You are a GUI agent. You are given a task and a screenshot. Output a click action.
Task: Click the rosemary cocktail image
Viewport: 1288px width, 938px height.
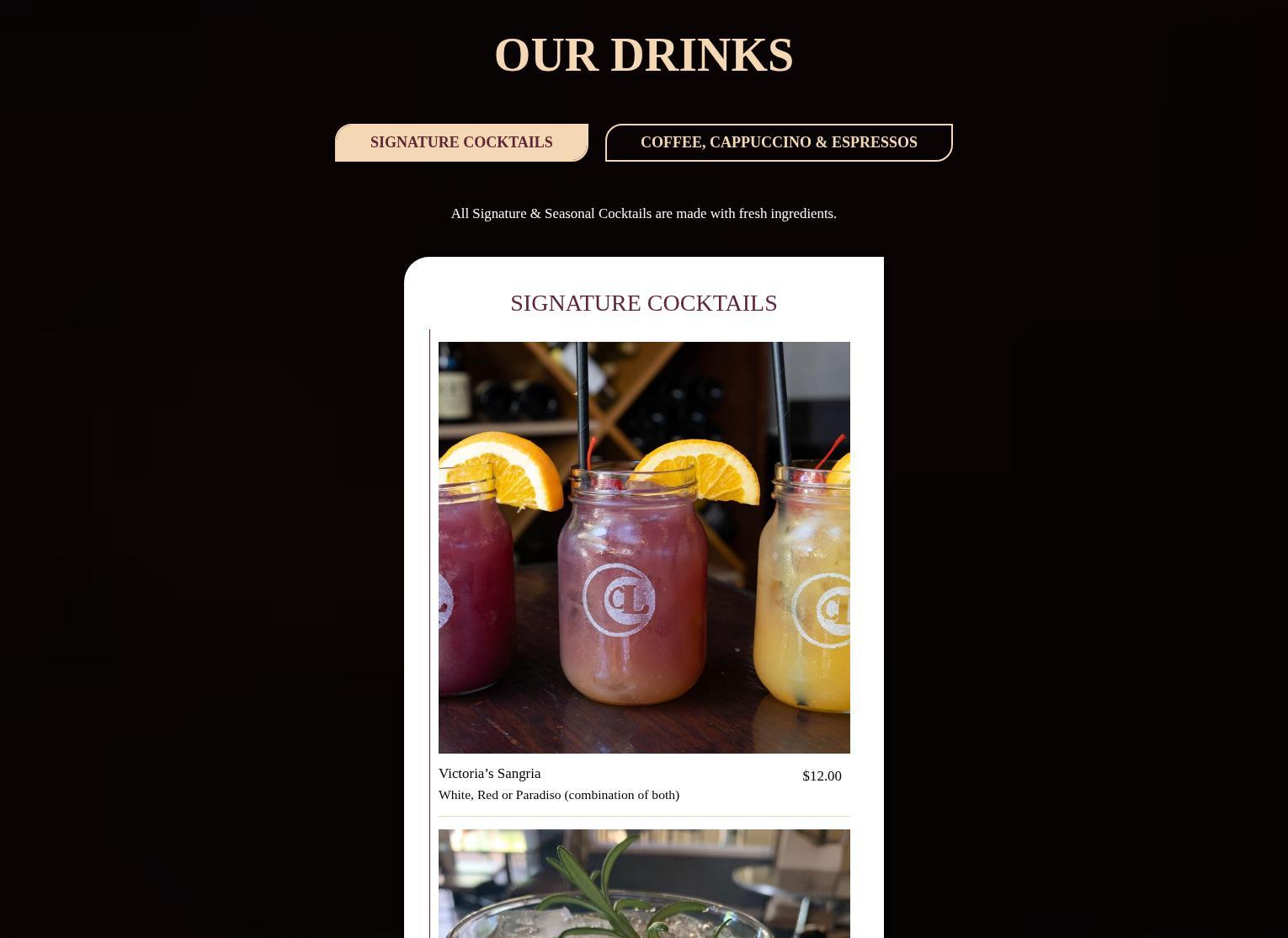(644, 883)
